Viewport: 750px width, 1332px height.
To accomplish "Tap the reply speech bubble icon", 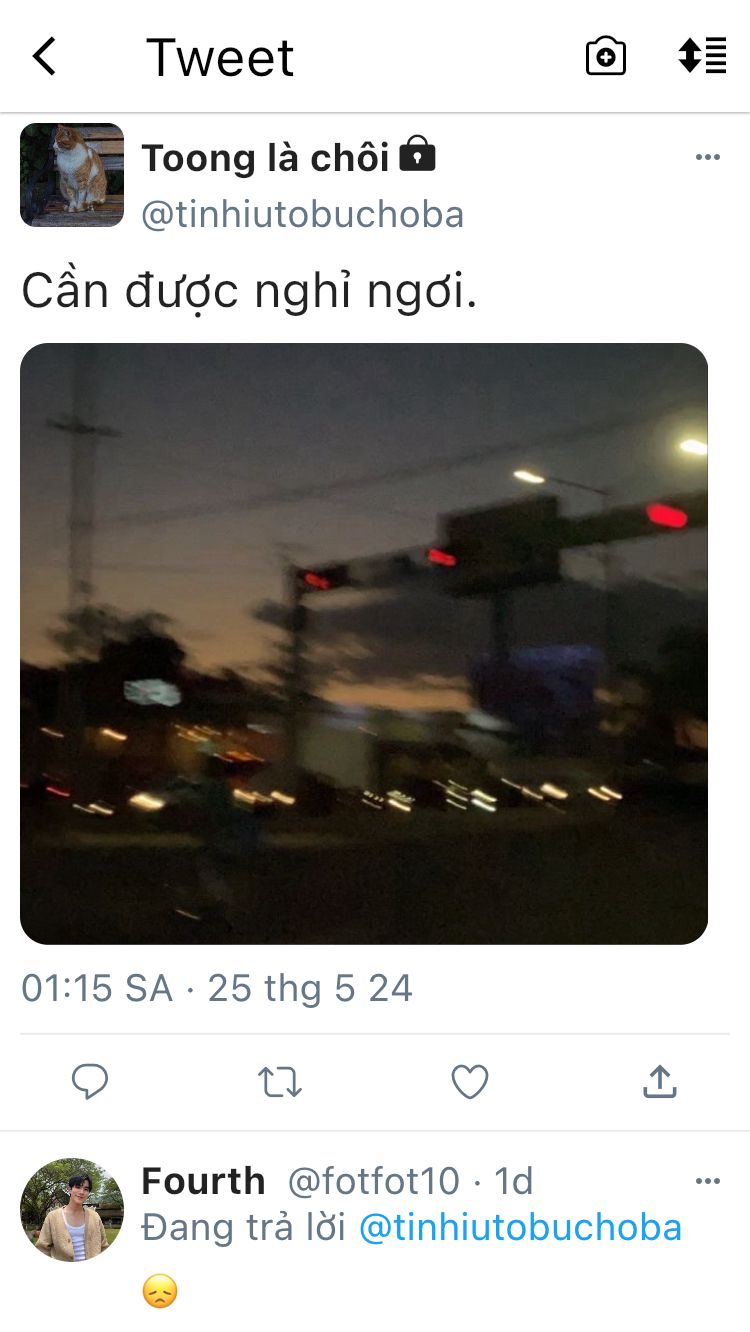I will point(90,1081).
